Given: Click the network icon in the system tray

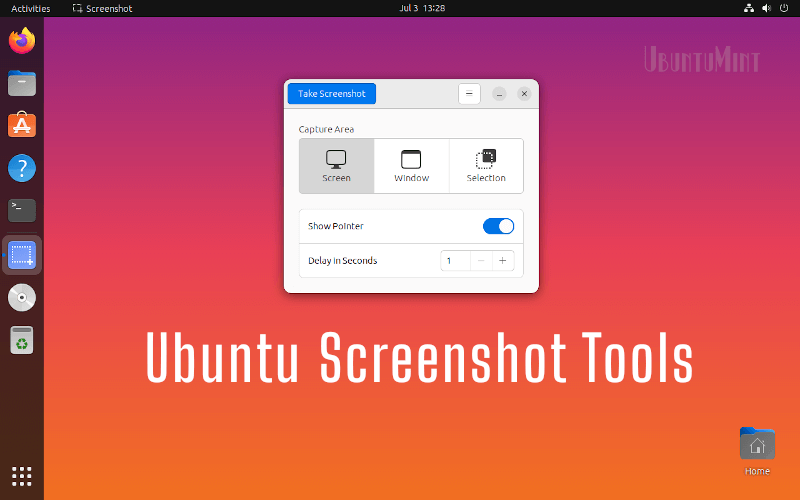Looking at the screenshot, I should pyautogui.click(x=749, y=8).
